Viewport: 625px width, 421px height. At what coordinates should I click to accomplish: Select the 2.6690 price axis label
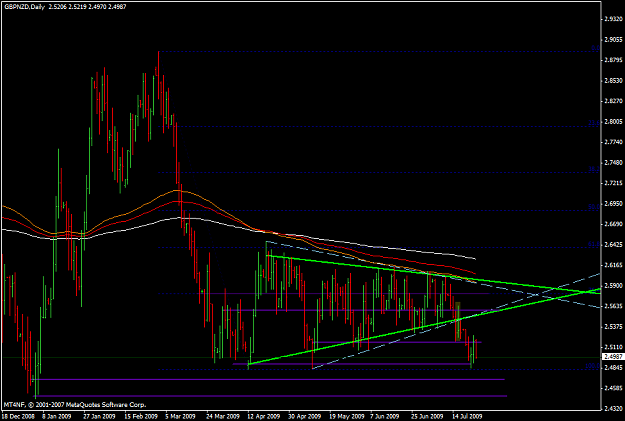613,224
